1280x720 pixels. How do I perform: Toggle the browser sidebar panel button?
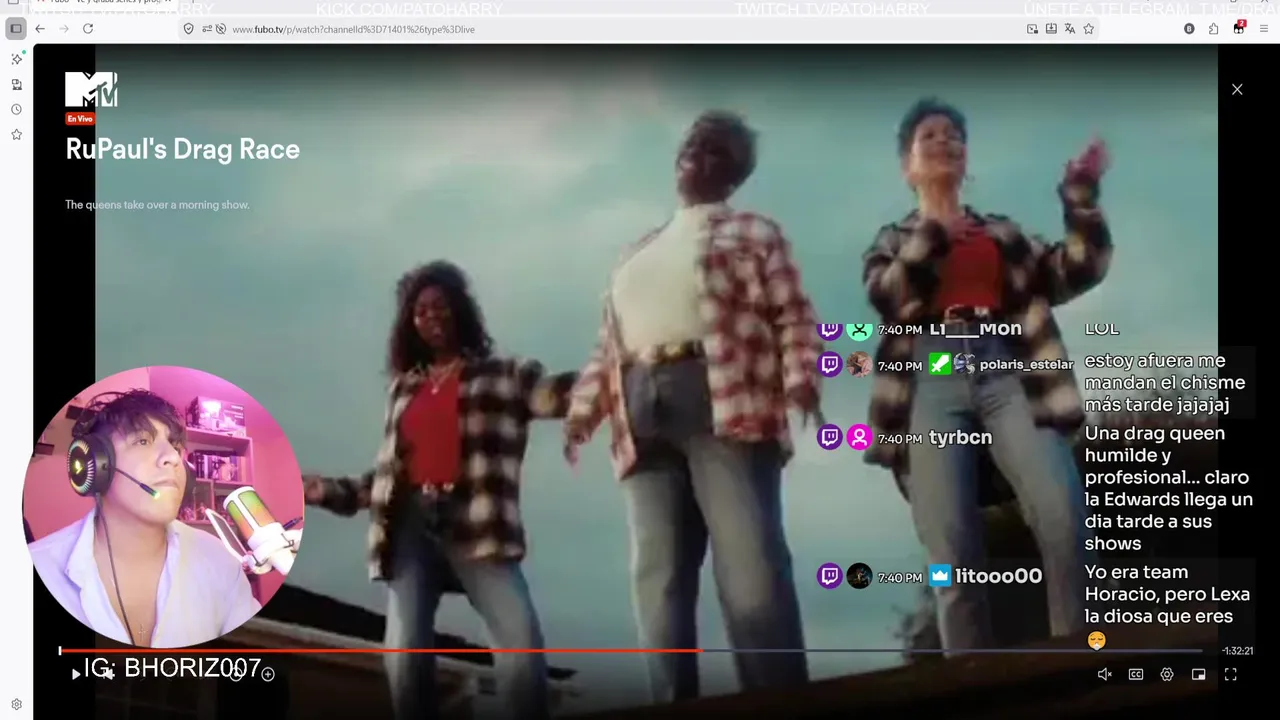(16, 29)
